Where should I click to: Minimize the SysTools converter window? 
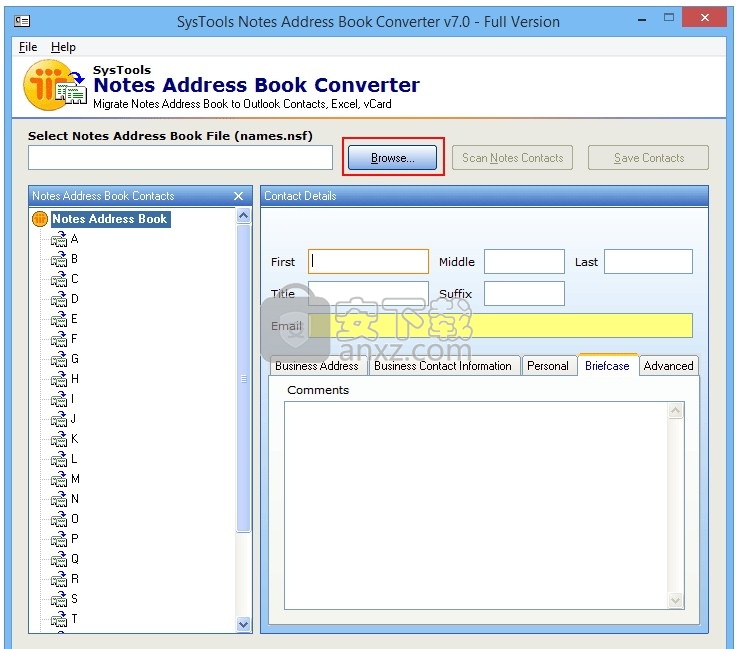[x=642, y=19]
